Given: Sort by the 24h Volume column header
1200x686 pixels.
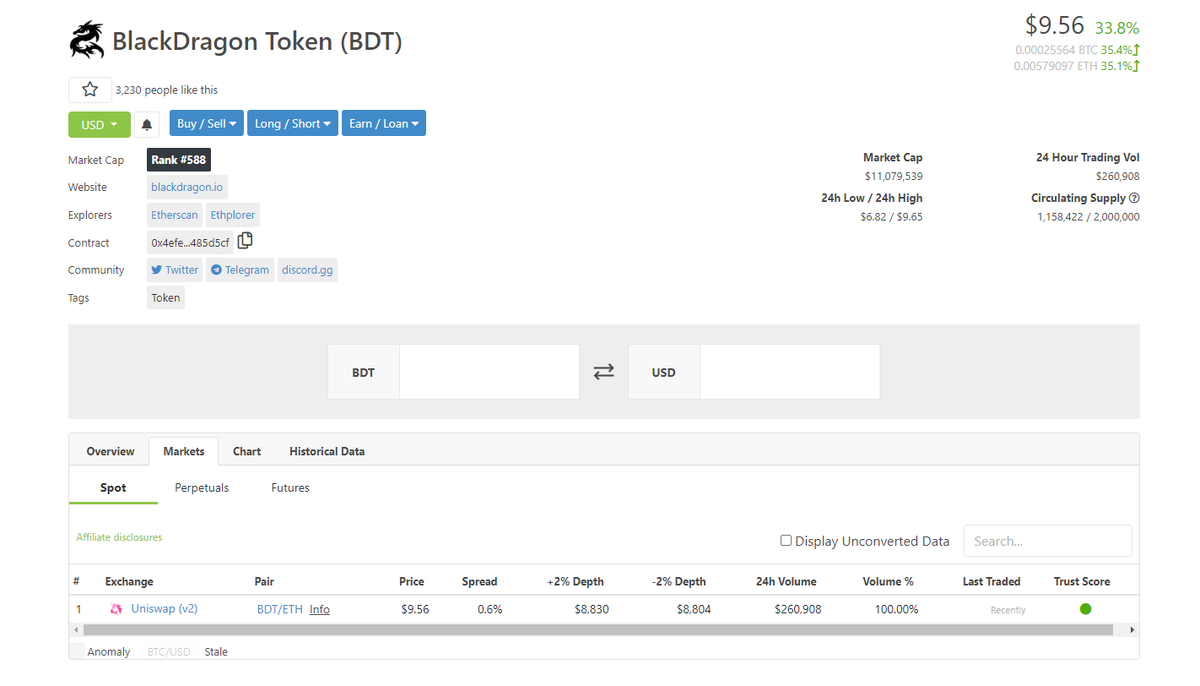Looking at the screenshot, I should [x=786, y=581].
